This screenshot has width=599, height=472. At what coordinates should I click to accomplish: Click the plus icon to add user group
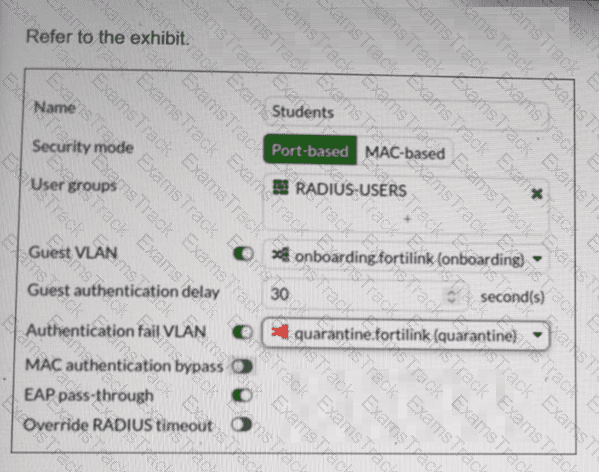click(x=407, y=219)
